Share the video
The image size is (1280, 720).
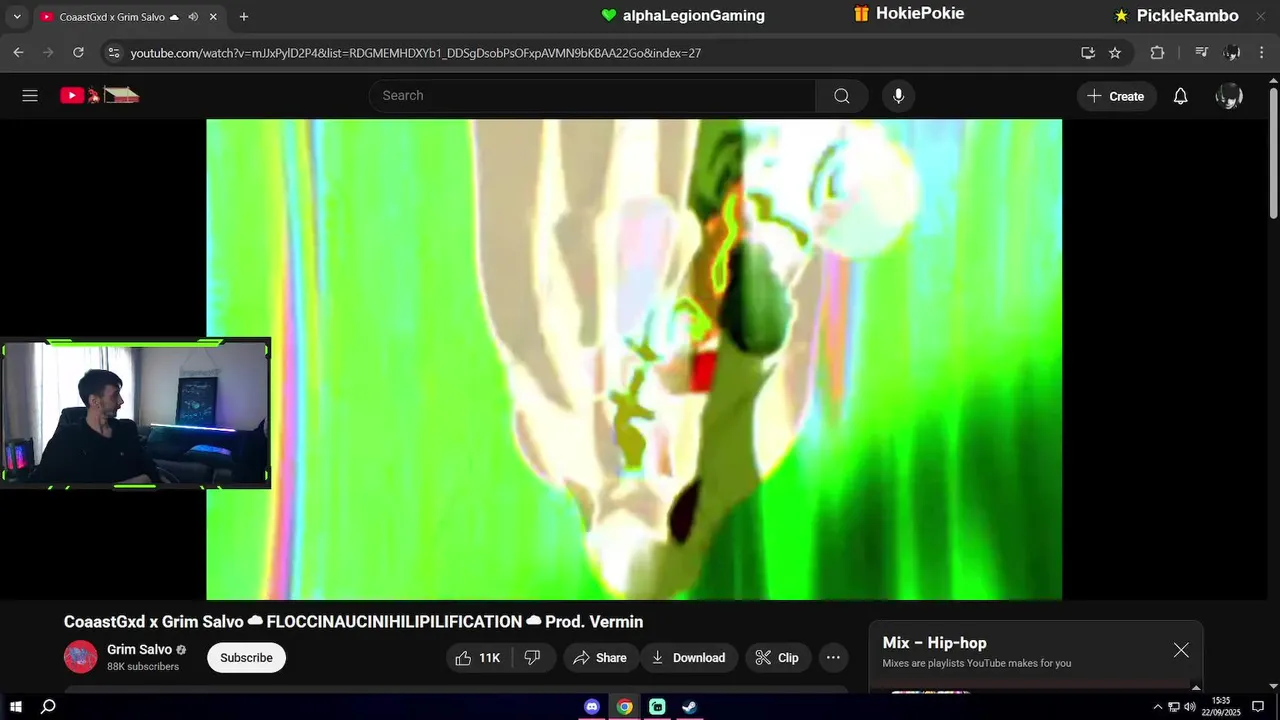pyautogui.click(x=600, y=657)
